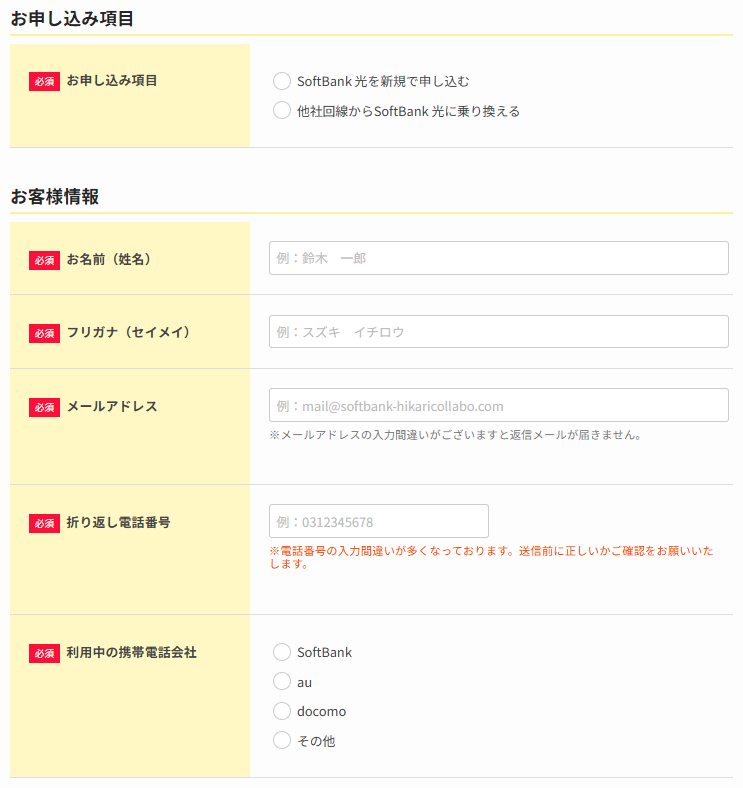Click the 必須 badge beside フリガナ
Image resolution: width=743 pixels, height=788 pixels.
(x=44, y=334)
